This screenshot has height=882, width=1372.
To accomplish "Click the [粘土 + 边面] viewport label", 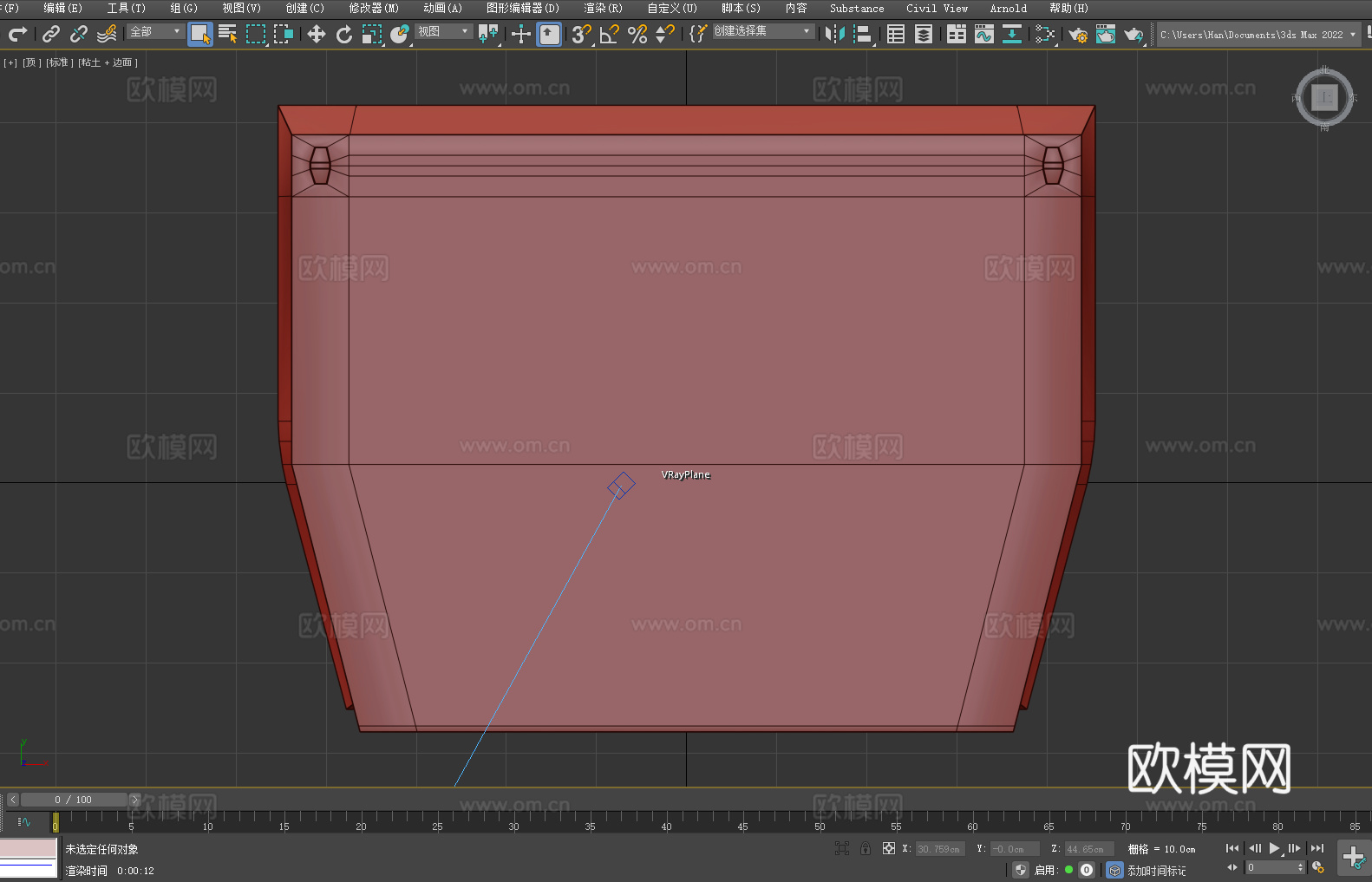I will click(x=108, y=62).
